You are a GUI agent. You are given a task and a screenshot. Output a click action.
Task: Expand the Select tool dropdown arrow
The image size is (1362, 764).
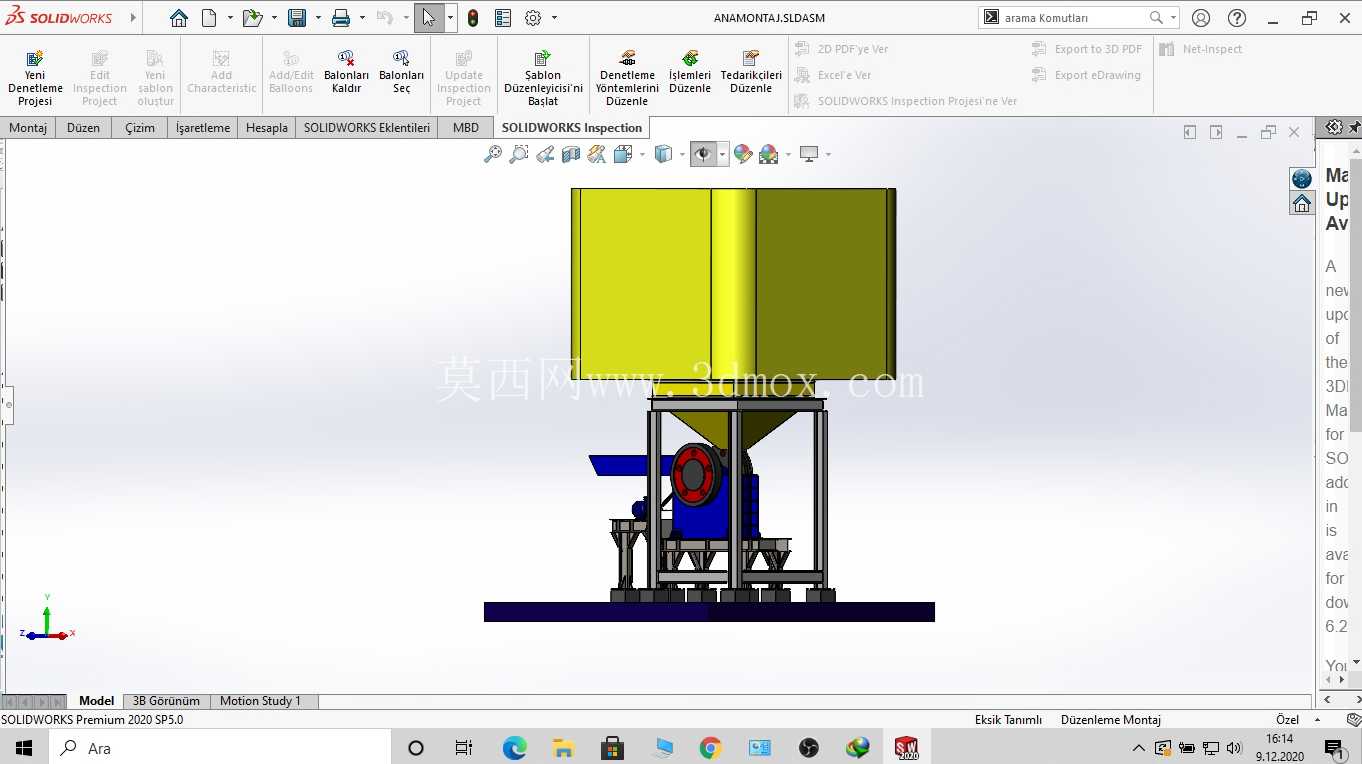tap(451, 18)
